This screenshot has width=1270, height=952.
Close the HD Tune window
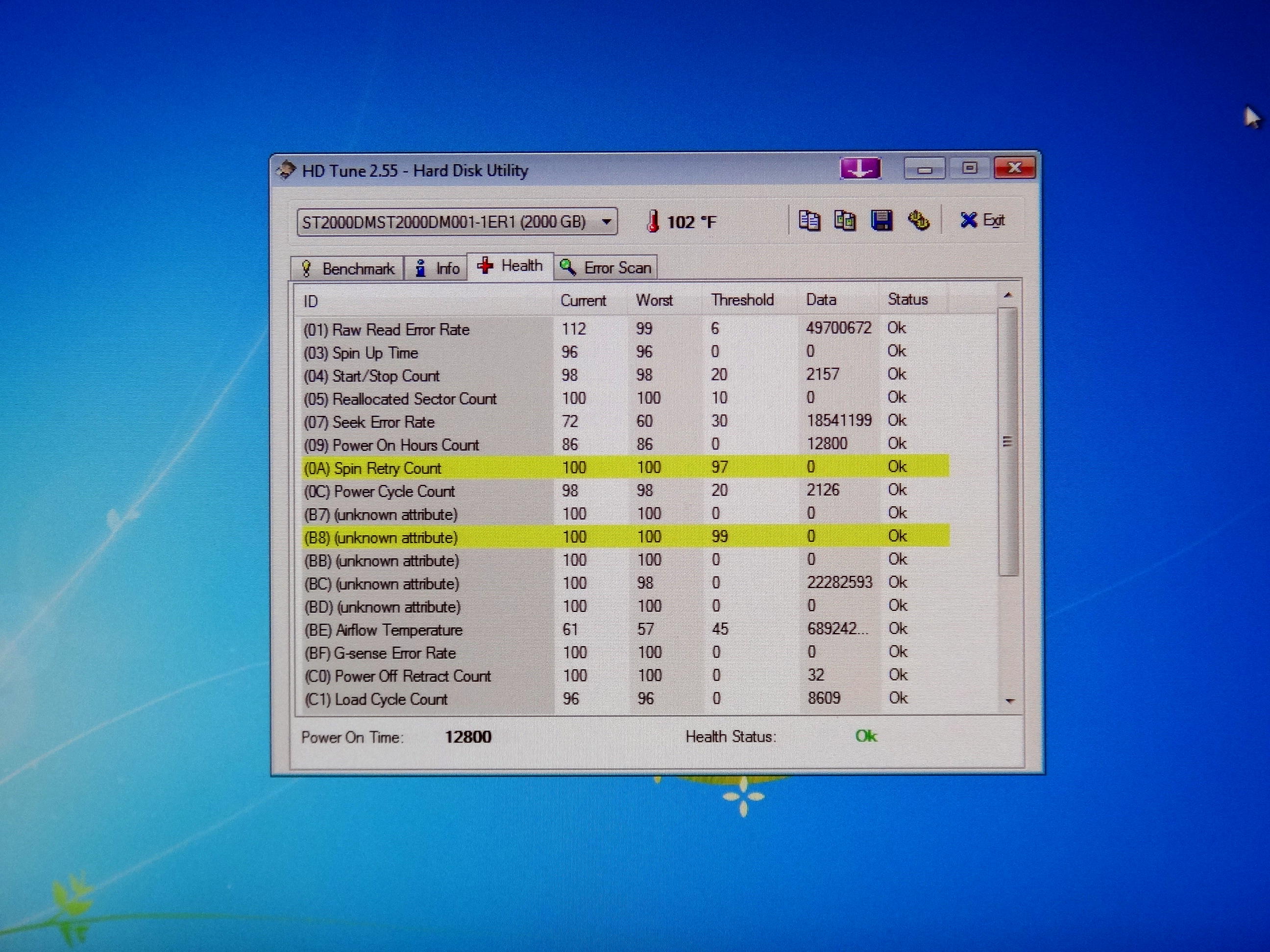(1015, 167)
